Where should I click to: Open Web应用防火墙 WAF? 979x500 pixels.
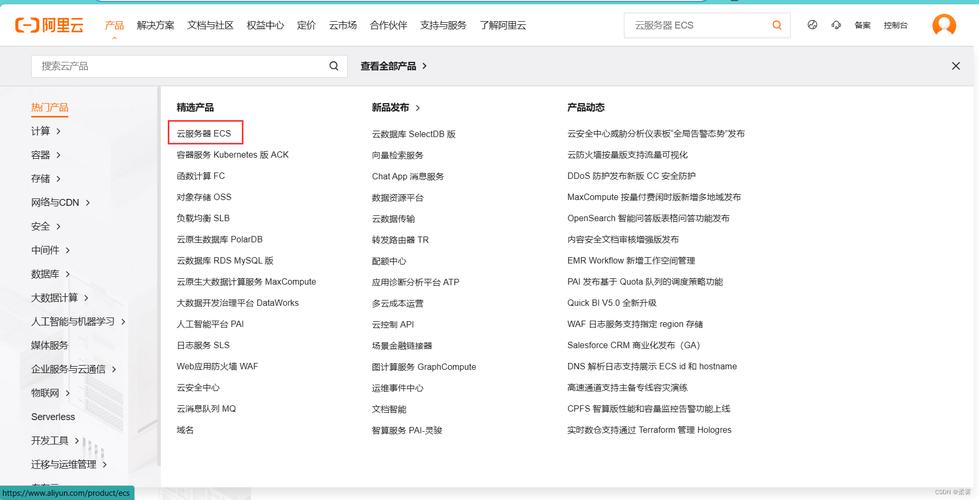217,366
